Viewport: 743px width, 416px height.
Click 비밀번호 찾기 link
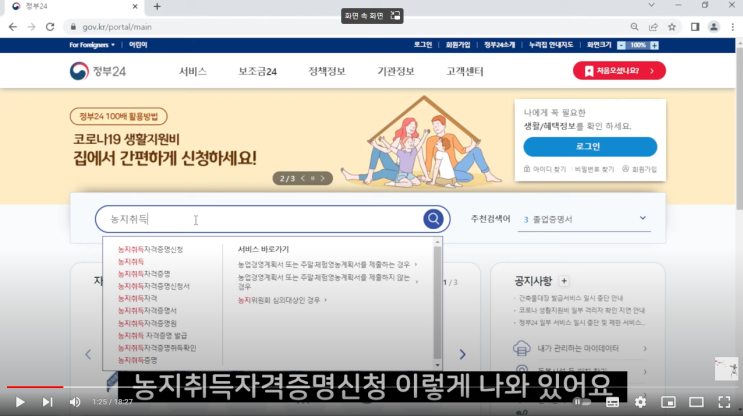594,169
